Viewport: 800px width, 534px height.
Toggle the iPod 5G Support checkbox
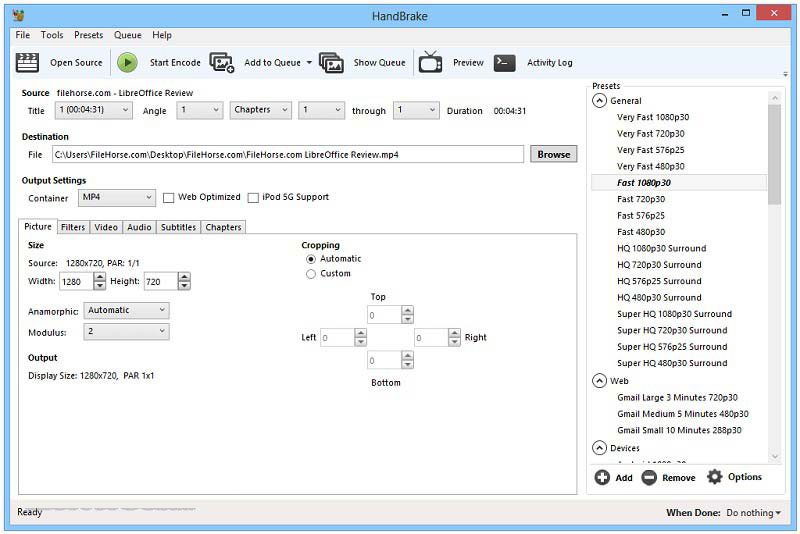coord(253,198)
